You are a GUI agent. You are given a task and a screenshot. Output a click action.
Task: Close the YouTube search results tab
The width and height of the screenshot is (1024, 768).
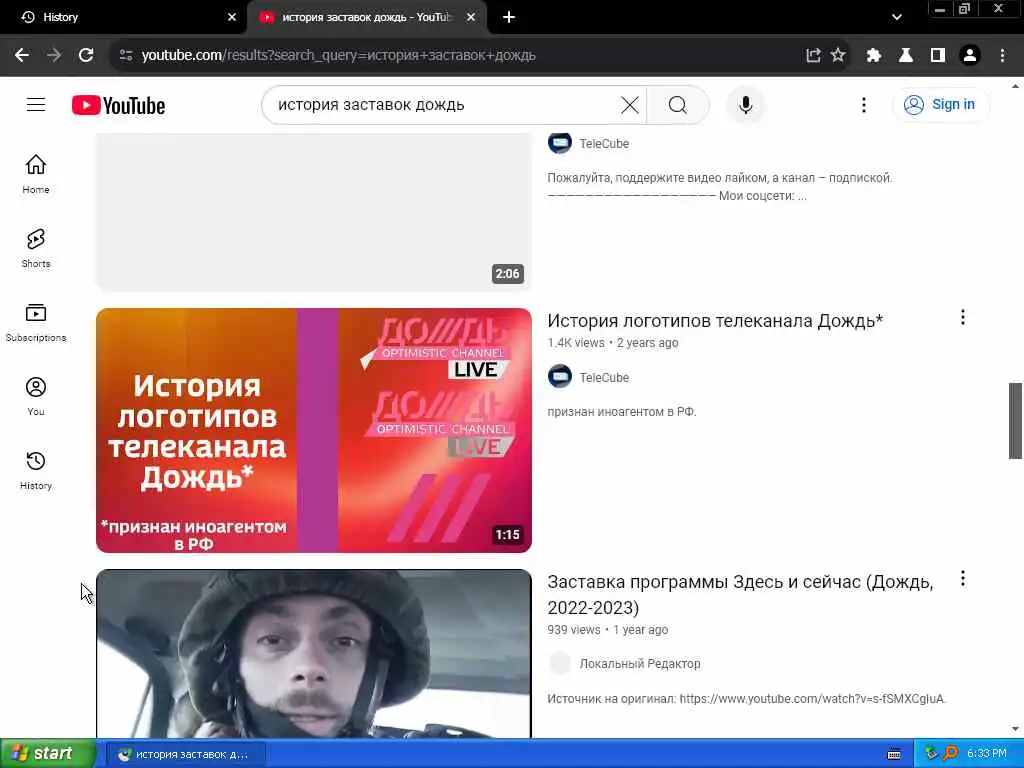tap(471, 17)
